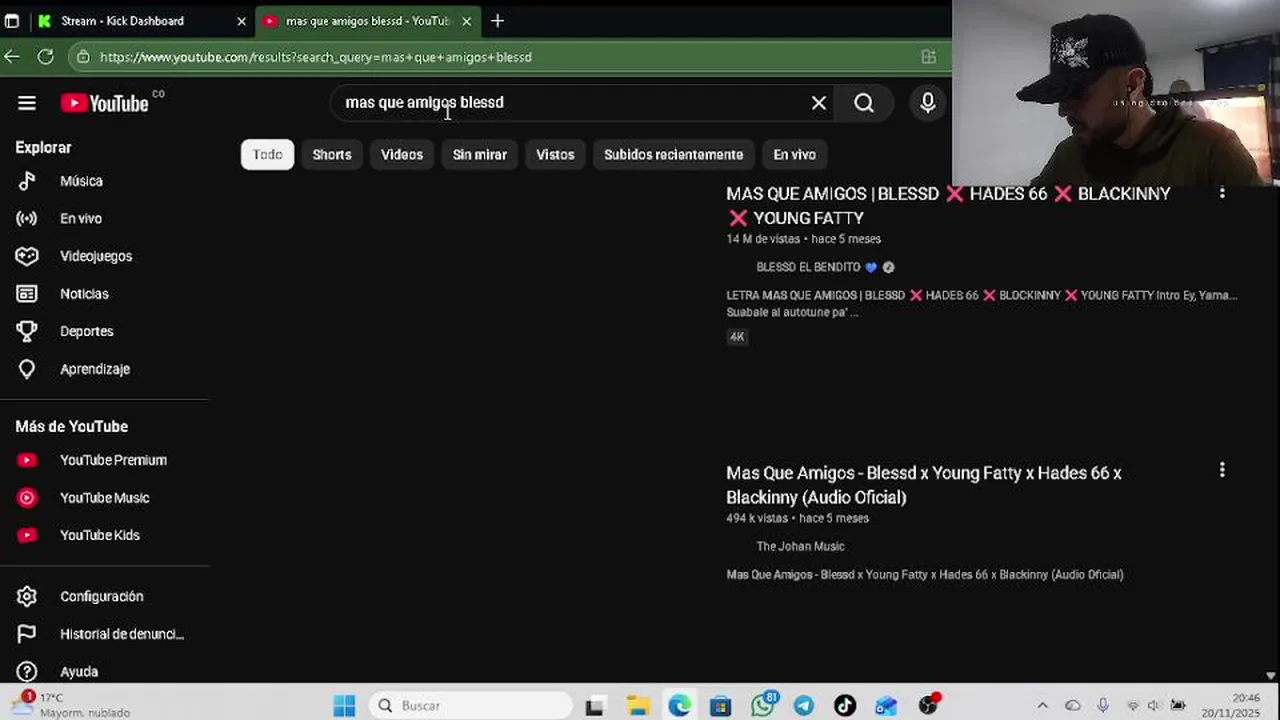Screen dimensions: 1280x720
Task: Open File Explorer from taskbar
Action: pos(638,706)
